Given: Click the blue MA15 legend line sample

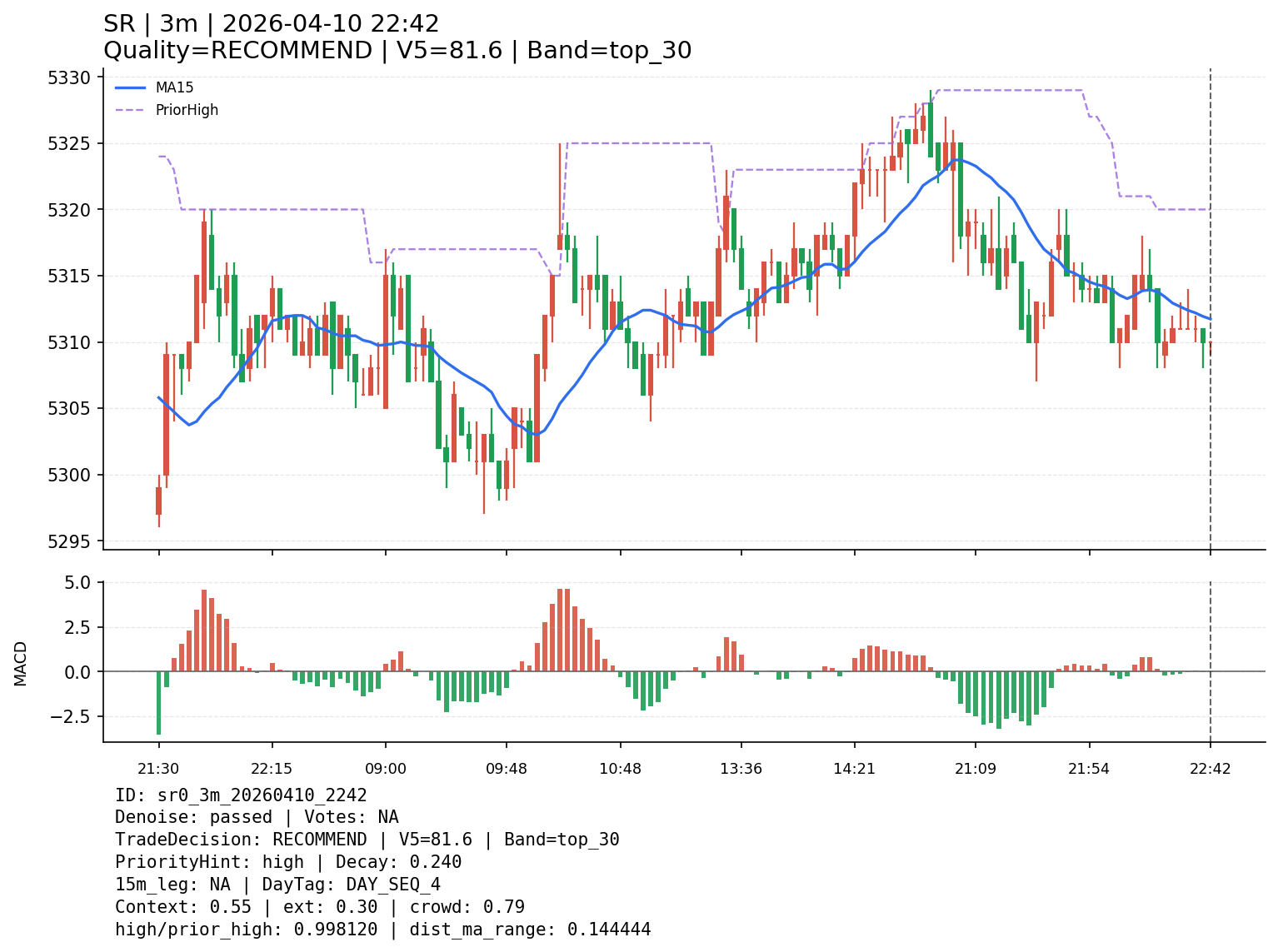Looking at the screenshot, I should (x=130, y=87).
